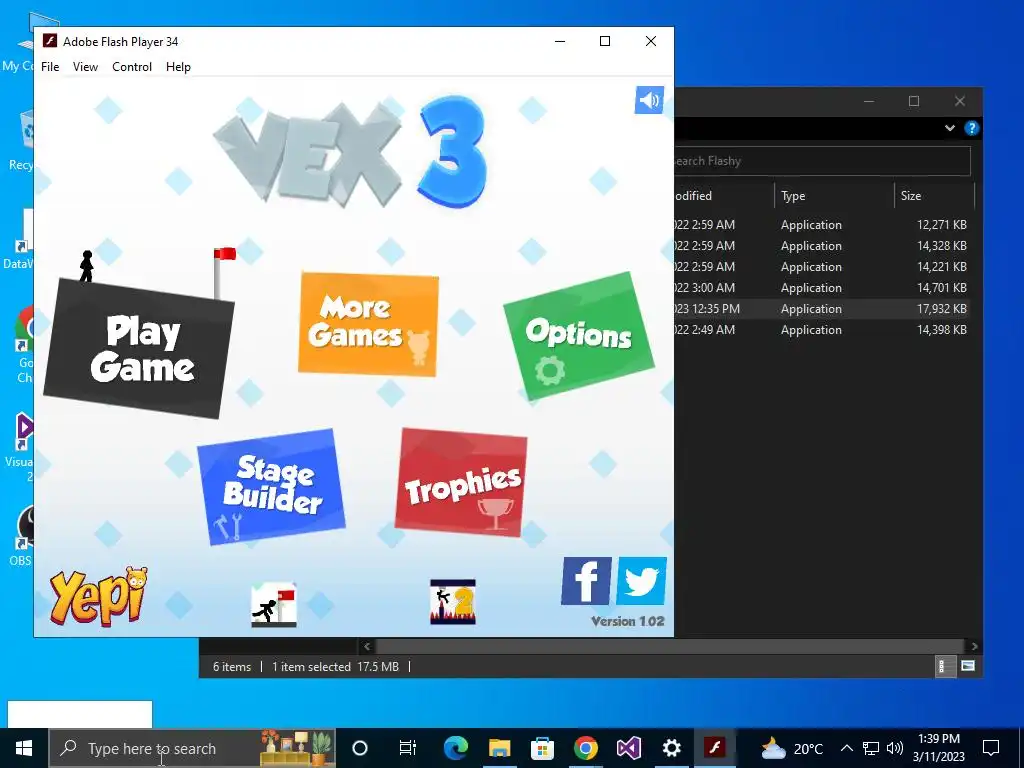The image size is (1024, 768).
Task: Open the notification center icon
Action: (991, 748)
